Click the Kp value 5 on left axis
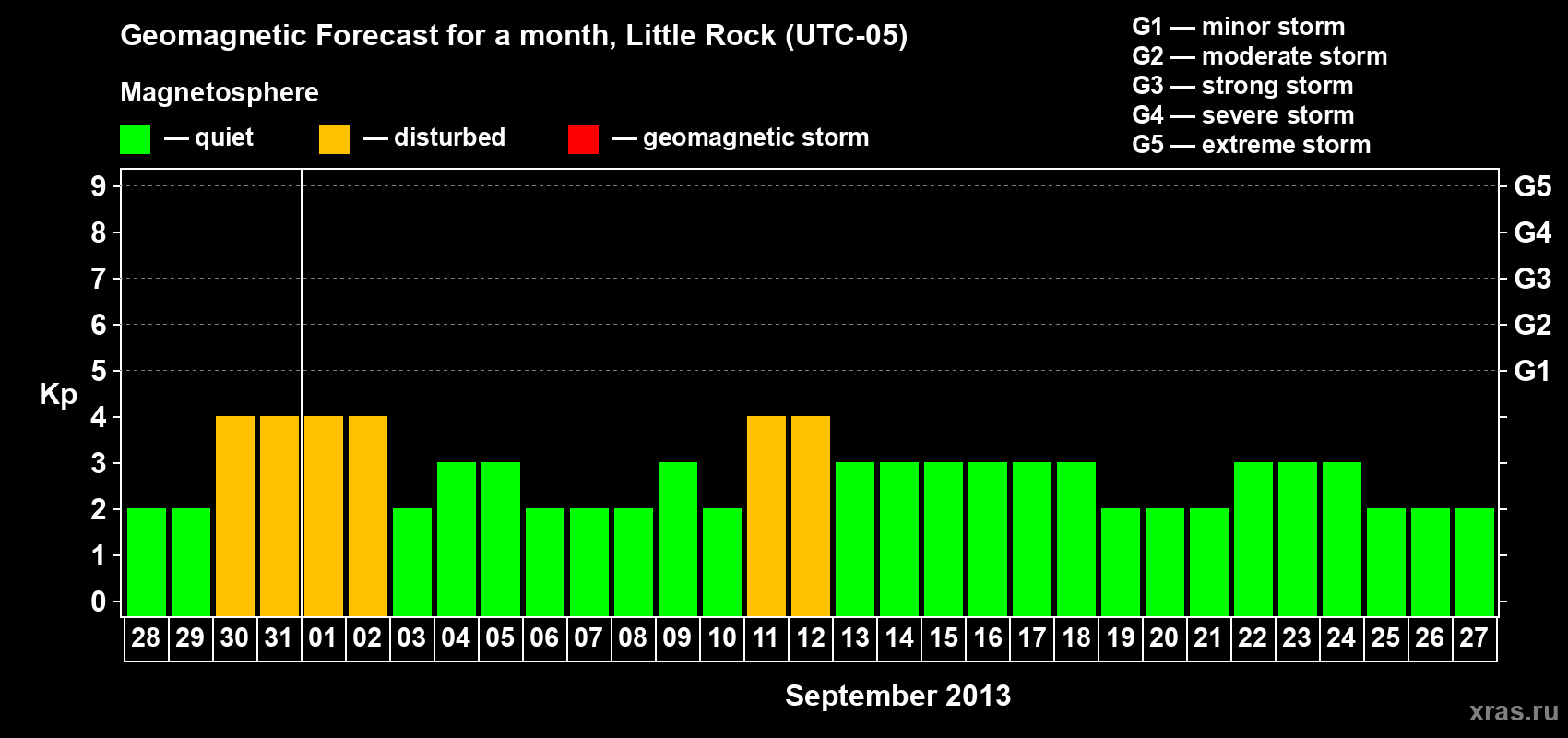Viewport: 1568px width, 738px height. (x=99, y=371)
